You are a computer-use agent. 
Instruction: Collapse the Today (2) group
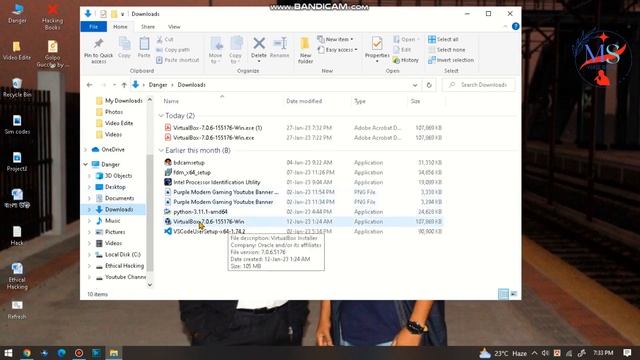pos(161,116)
